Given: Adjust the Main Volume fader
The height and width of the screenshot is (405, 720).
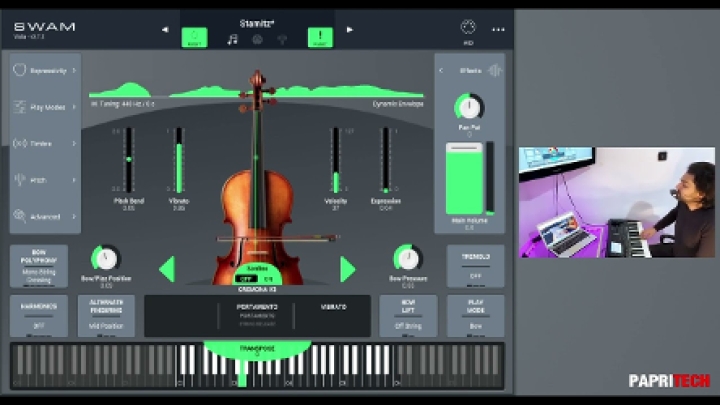Looking at the screenshot, I should [464, 178].
